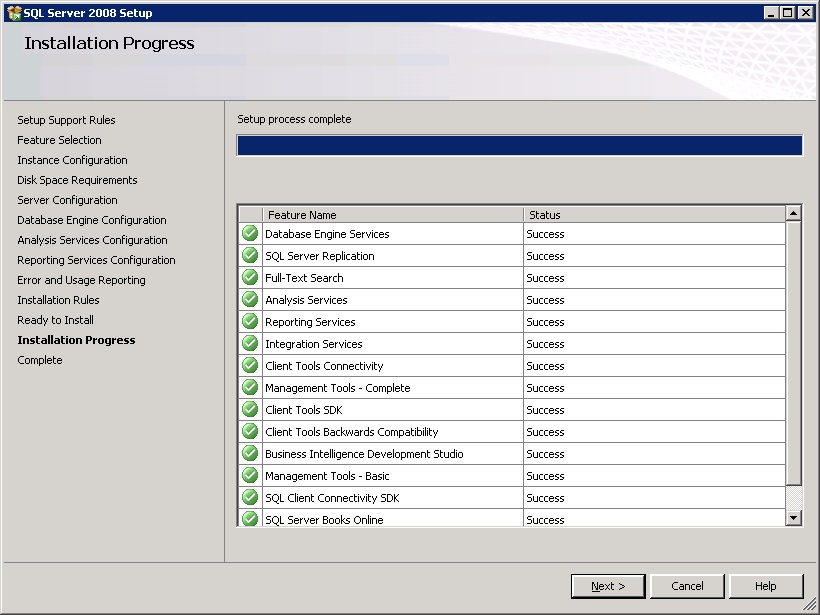This screenshot has width=820, height=615.
Task: Click the Reporting Services feature name in table
Action: (310, 322)
